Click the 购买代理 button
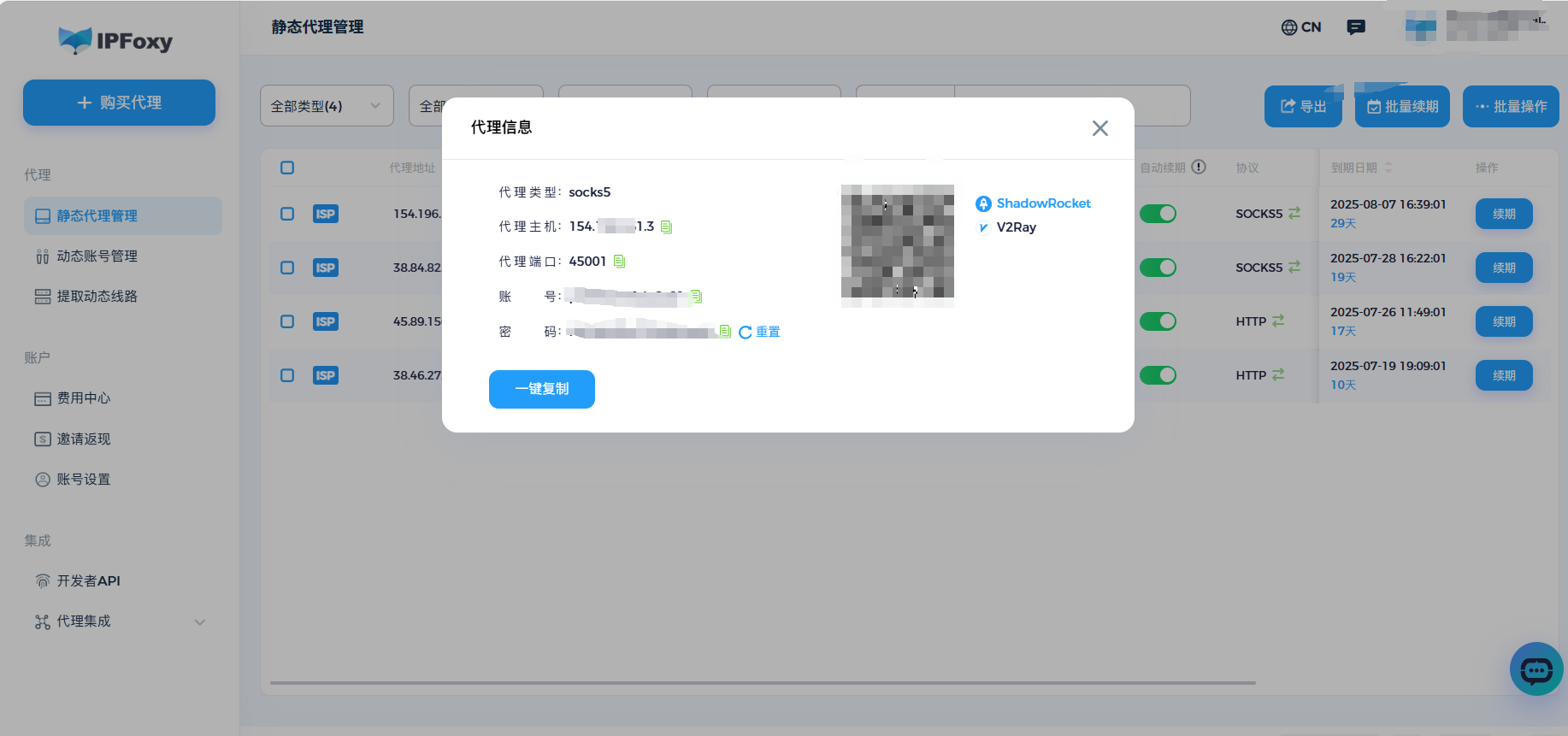Screen dimensions: 1568x736 point(119,103)
